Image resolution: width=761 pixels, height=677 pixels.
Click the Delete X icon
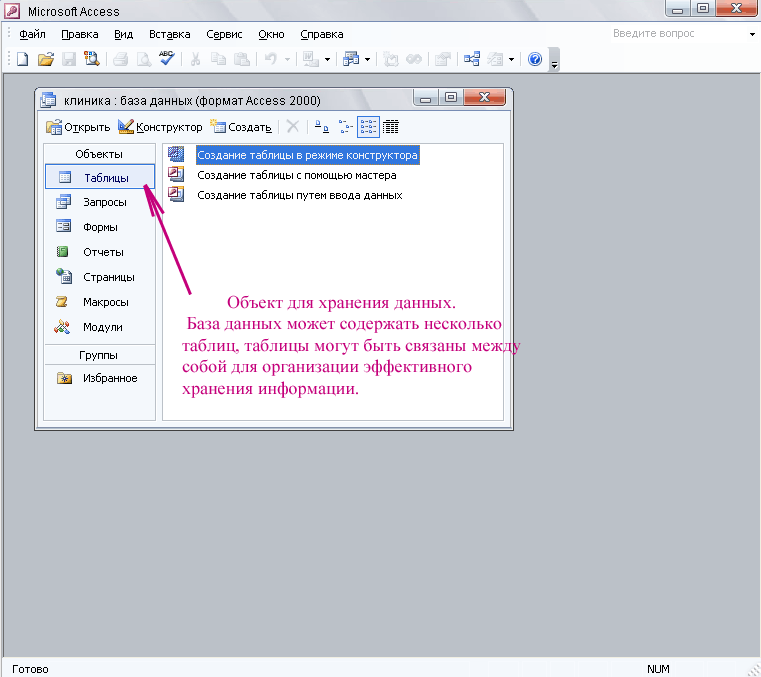pyautogui.click(x=293, y=127)
